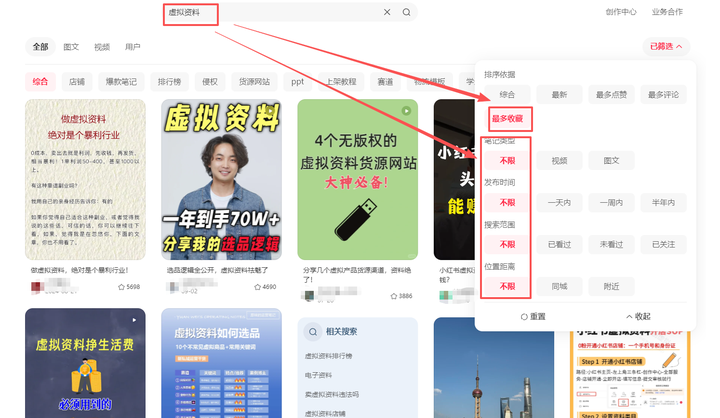Viewport: 720px width, 418px height.
Task: Open 业务合作 link at top
Action: [667, 12]
